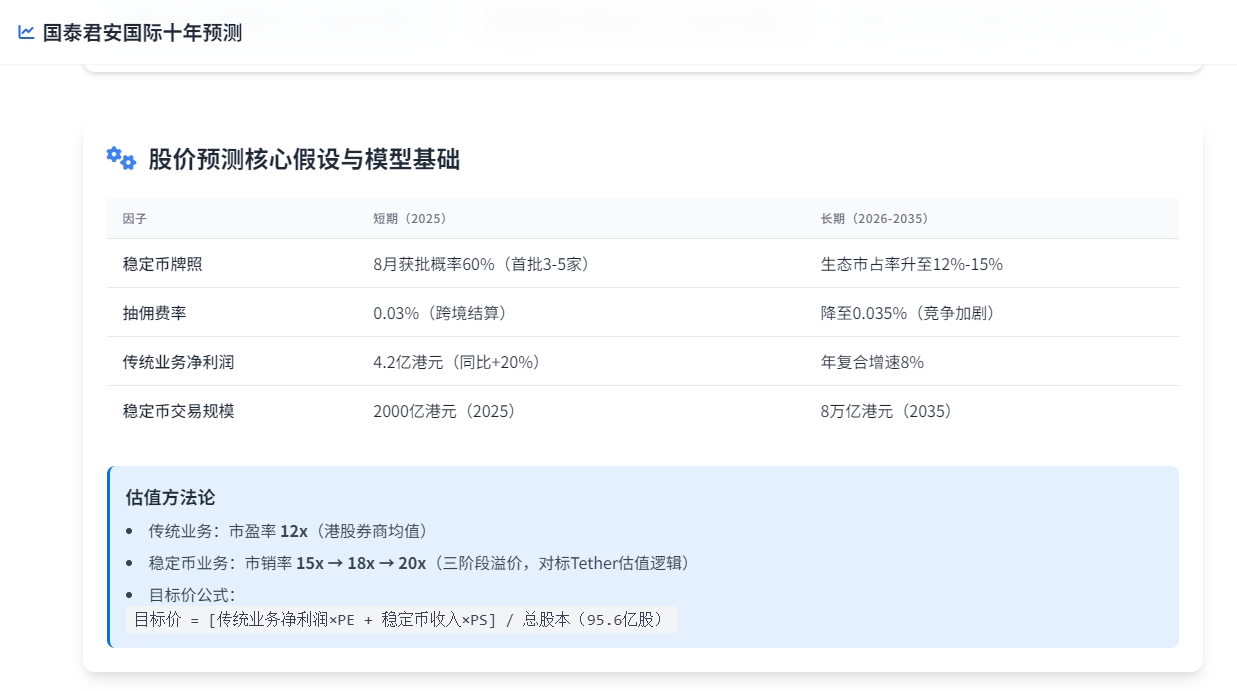Image resolution: width=1237 pixels, height=691 pixels.
Task: Click the gears icon beside 股价预测核心假设与模型基础
Action: [x=121, y=158]
